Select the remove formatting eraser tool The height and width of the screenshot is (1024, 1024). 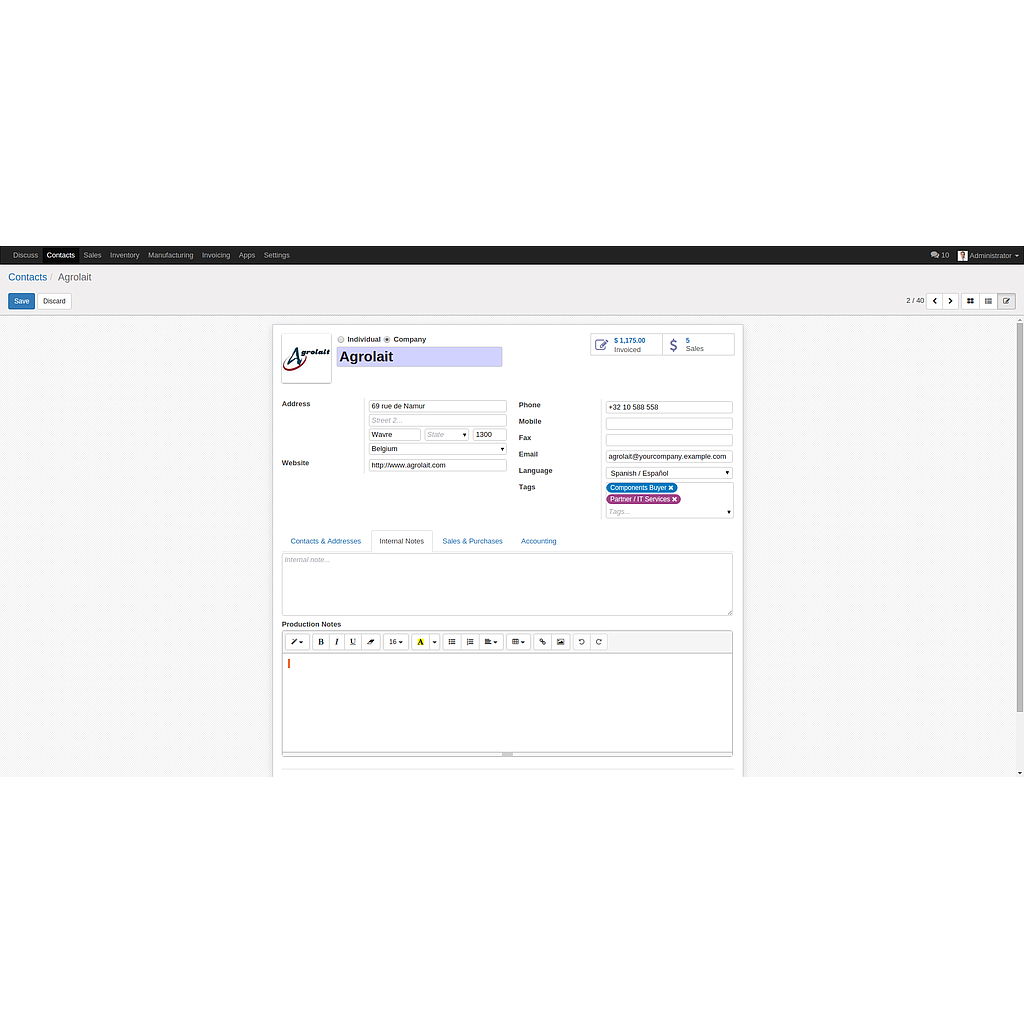[x=369, y=641]
